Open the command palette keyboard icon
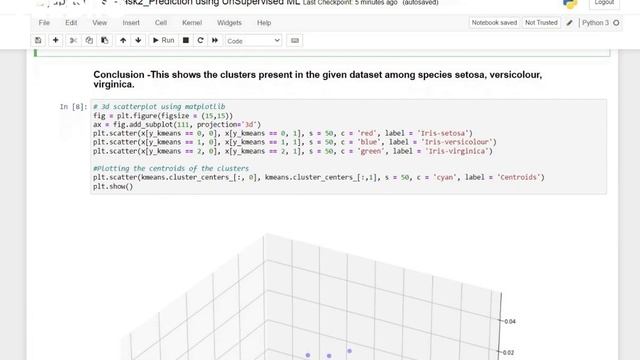The height and width of the screenshot is (360, 640). pos(295,40)
